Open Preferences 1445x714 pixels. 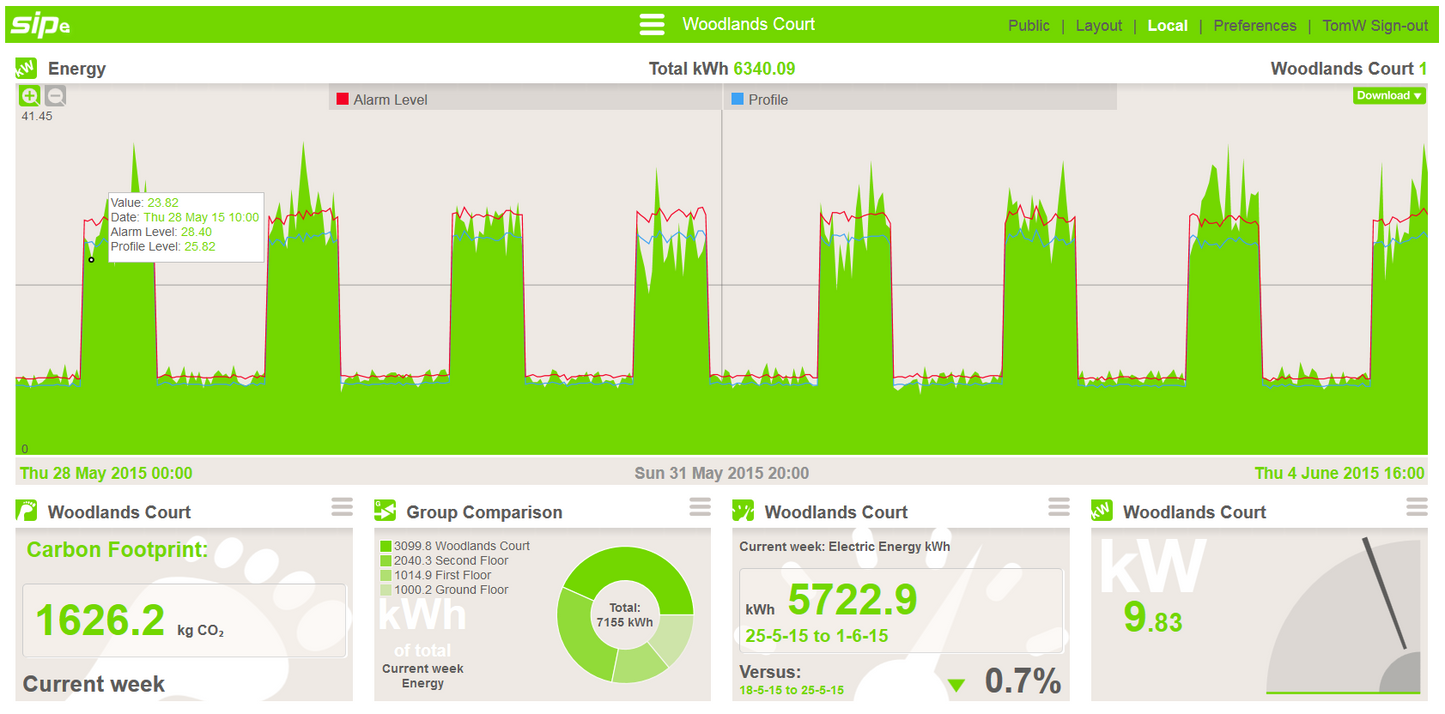[1254, 25]
